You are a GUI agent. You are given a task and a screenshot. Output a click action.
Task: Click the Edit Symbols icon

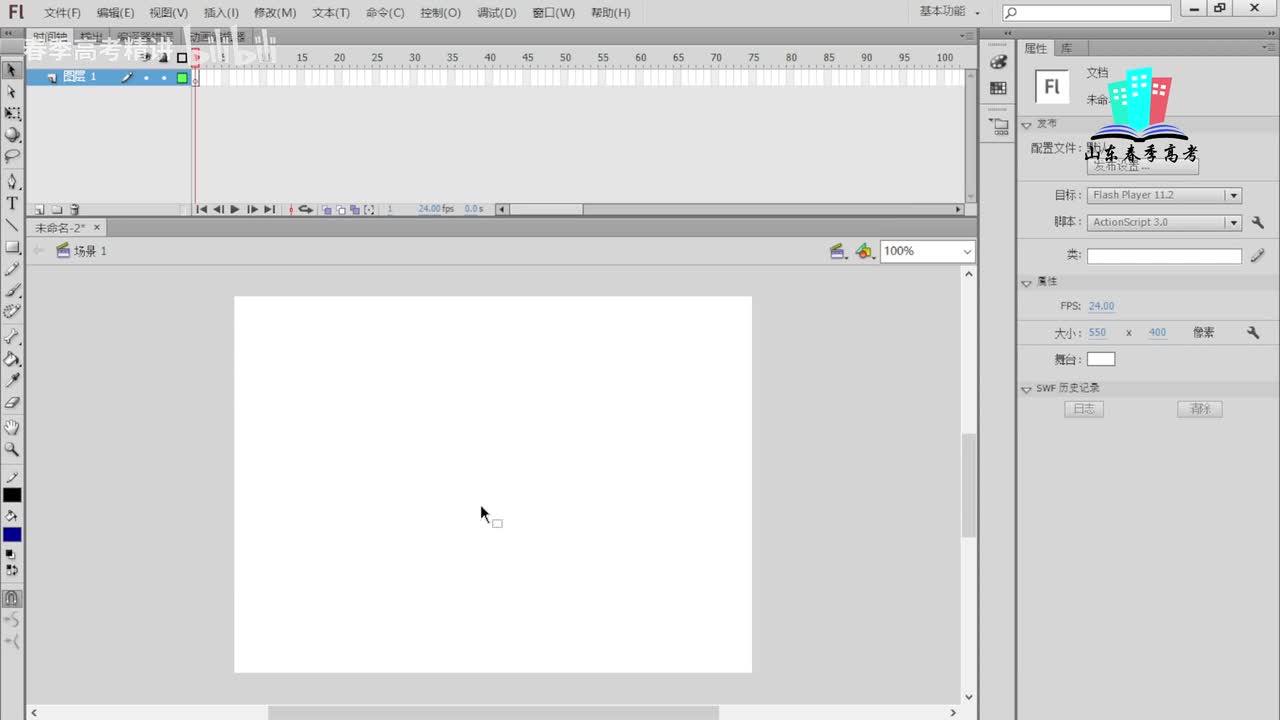coord(865,252)
